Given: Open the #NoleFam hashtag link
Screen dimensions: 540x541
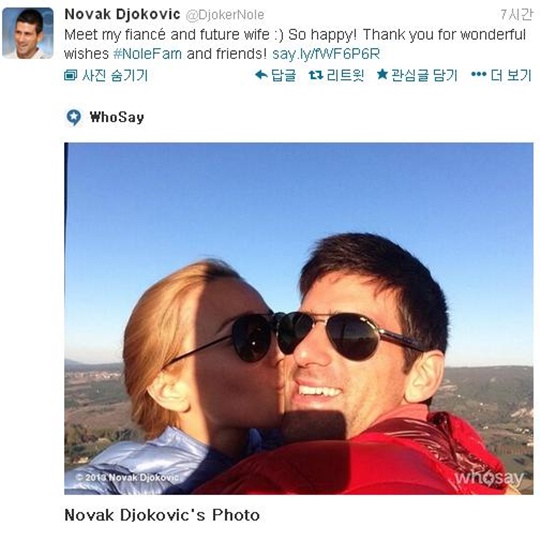Looking at the screenshot, I should pyautogui.click(x=147, y=54).
